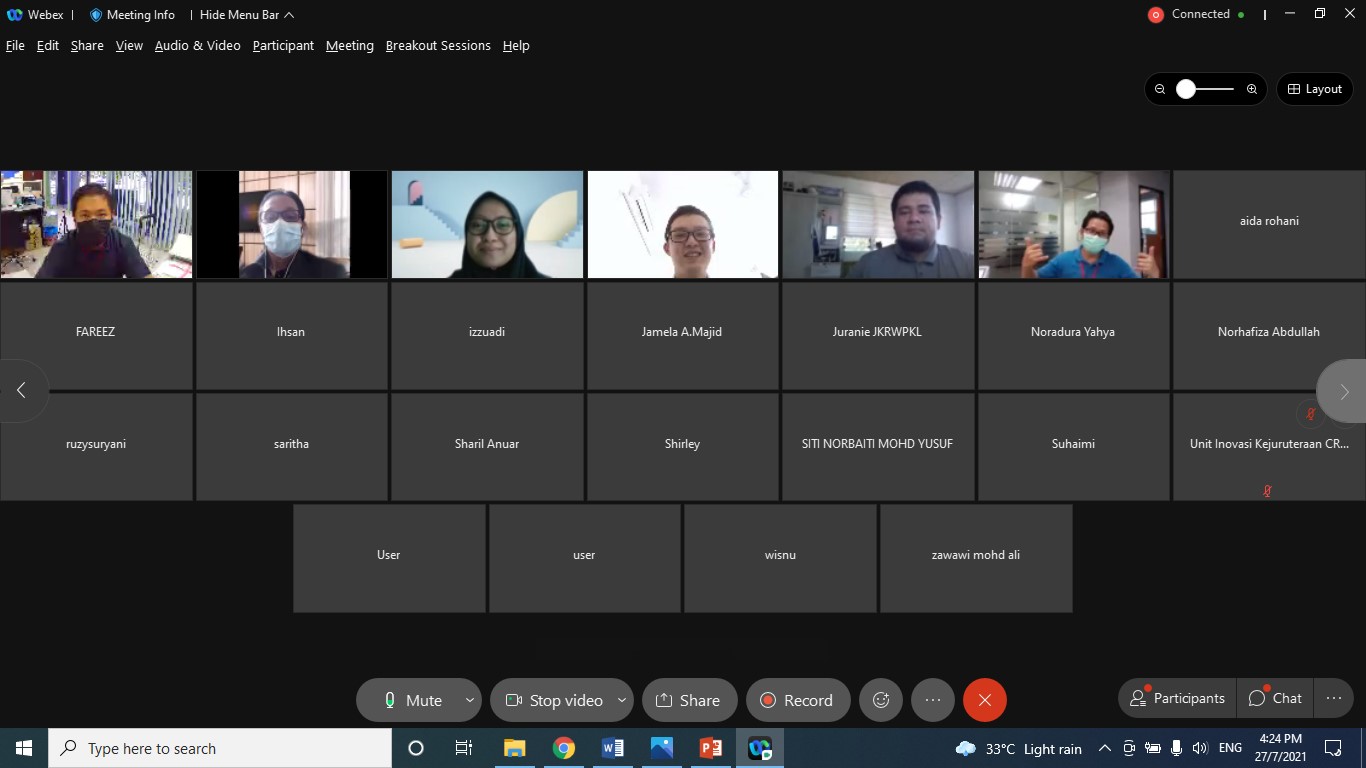Select Jamela A.Majid participant tile

click(682, 335)
